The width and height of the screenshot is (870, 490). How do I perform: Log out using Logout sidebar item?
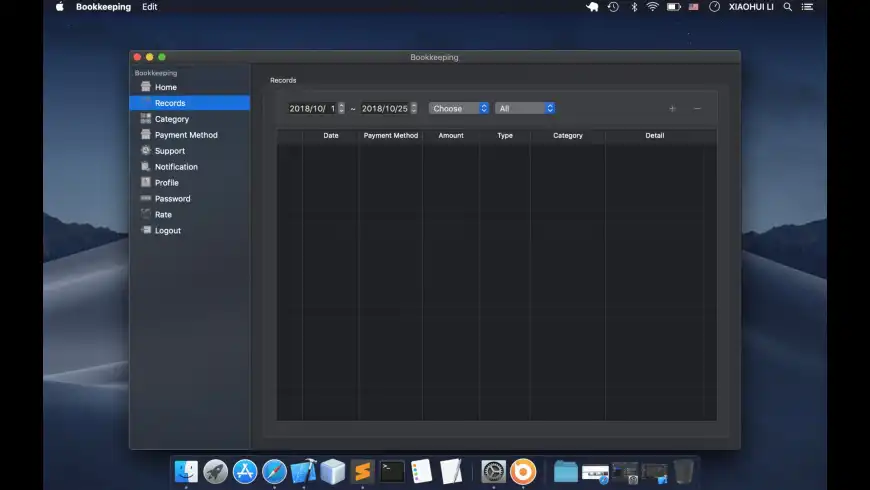click(167, 231)
